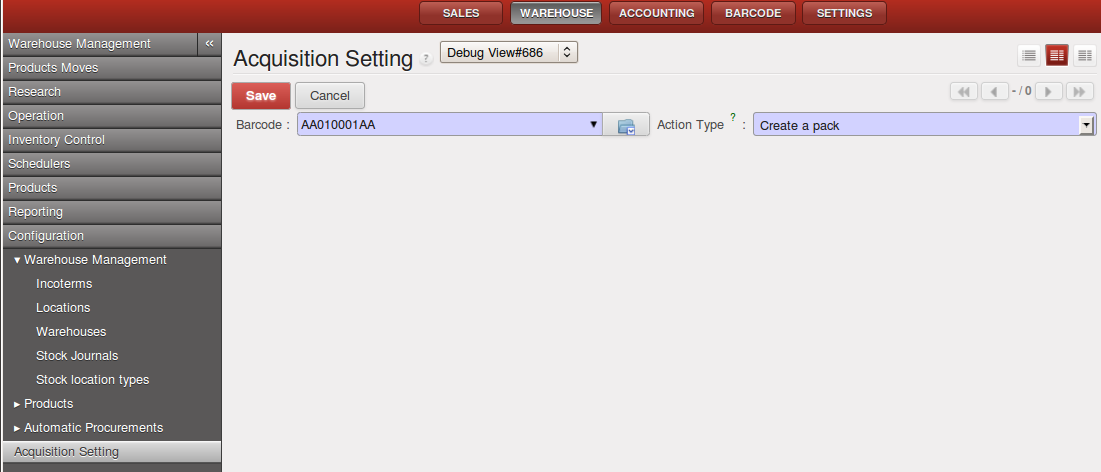Switch to the page view icon

[1085, 55]
